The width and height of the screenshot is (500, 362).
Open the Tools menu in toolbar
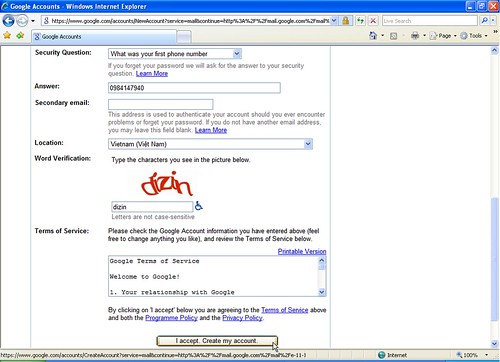click(473, 36)
